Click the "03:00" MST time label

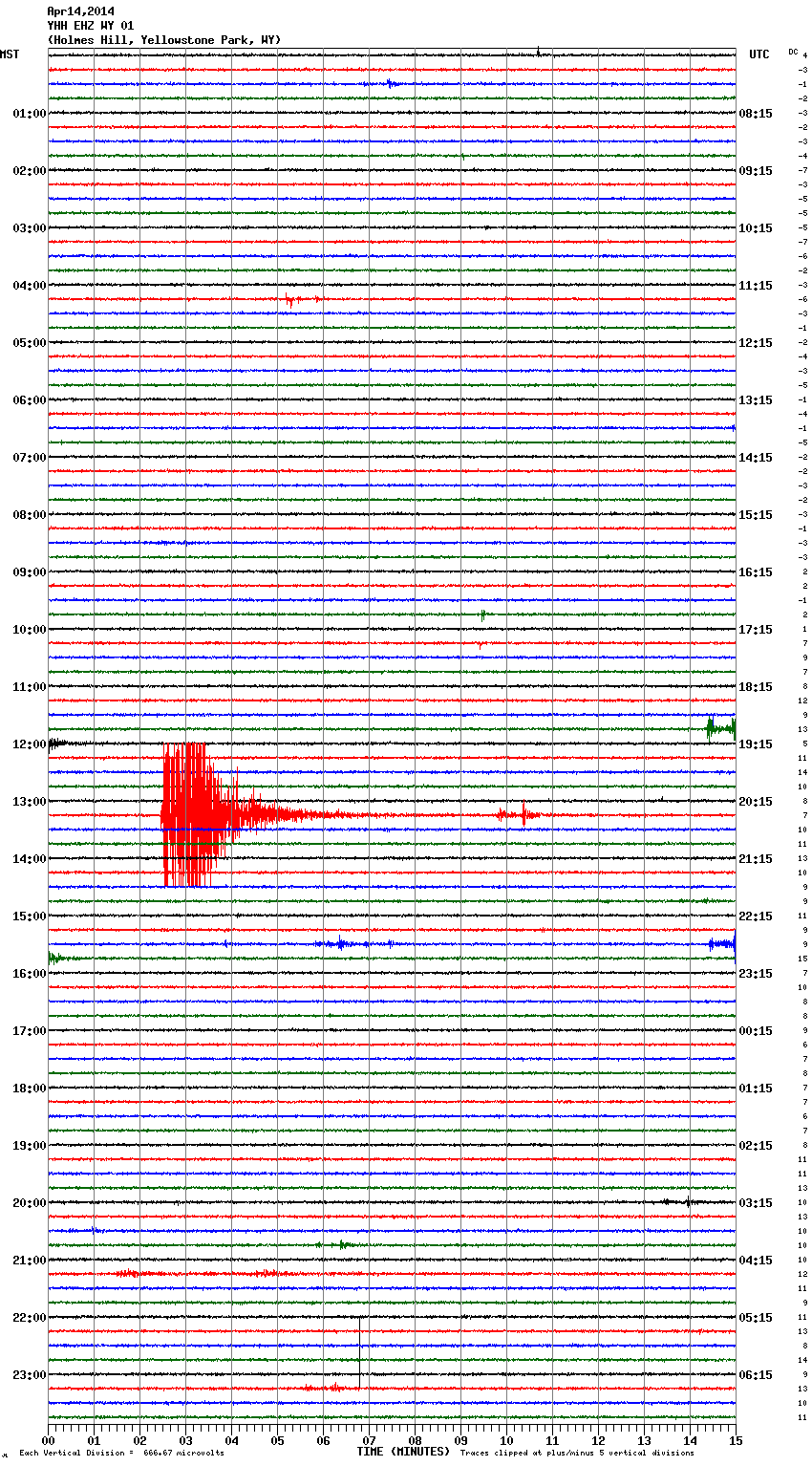pos(30,228)
